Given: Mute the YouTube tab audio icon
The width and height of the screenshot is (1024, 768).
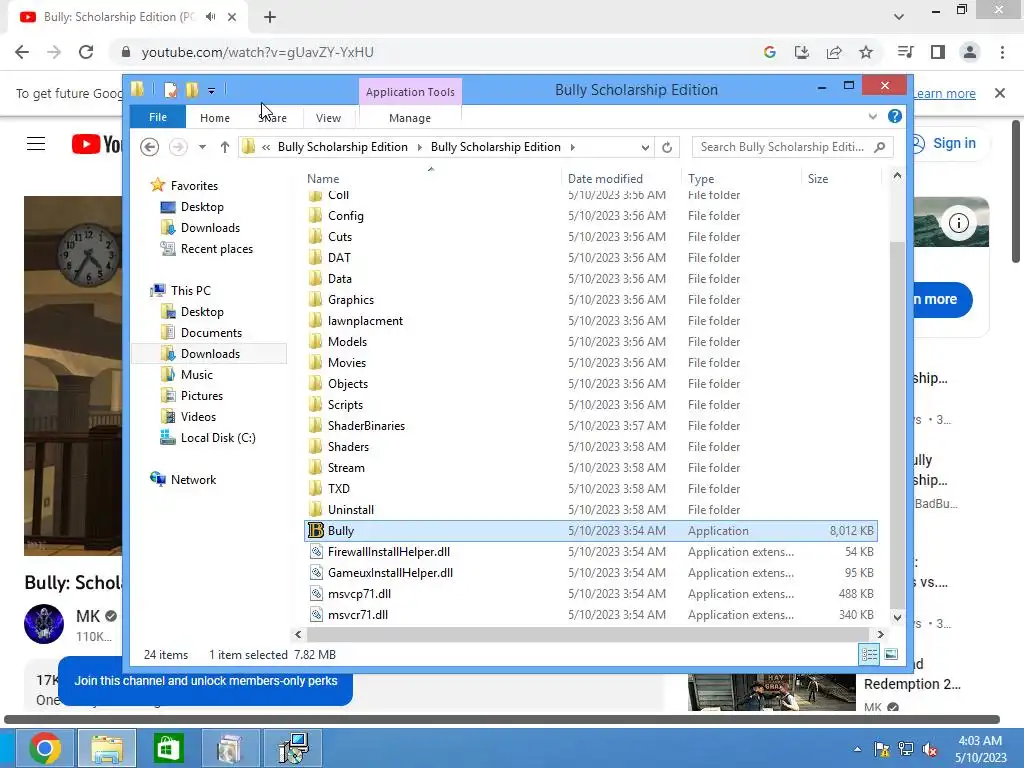Looking at the screenshot, I should 210,17.
